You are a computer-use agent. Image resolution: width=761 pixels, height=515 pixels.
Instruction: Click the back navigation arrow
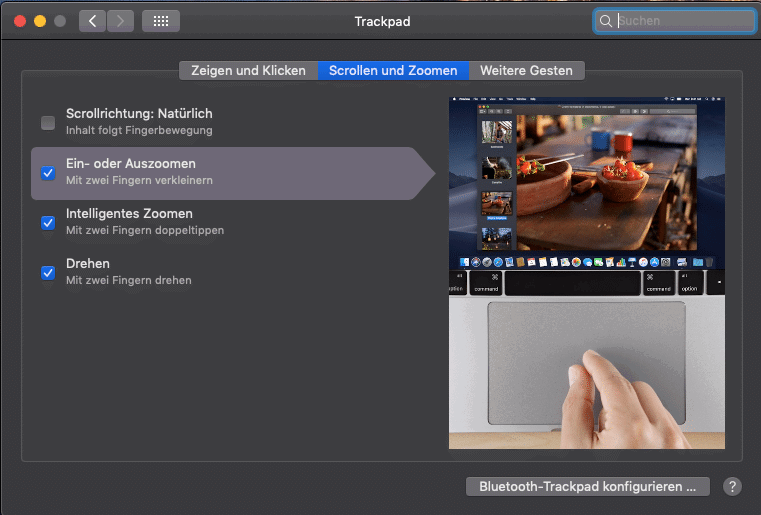pos(92,21)
